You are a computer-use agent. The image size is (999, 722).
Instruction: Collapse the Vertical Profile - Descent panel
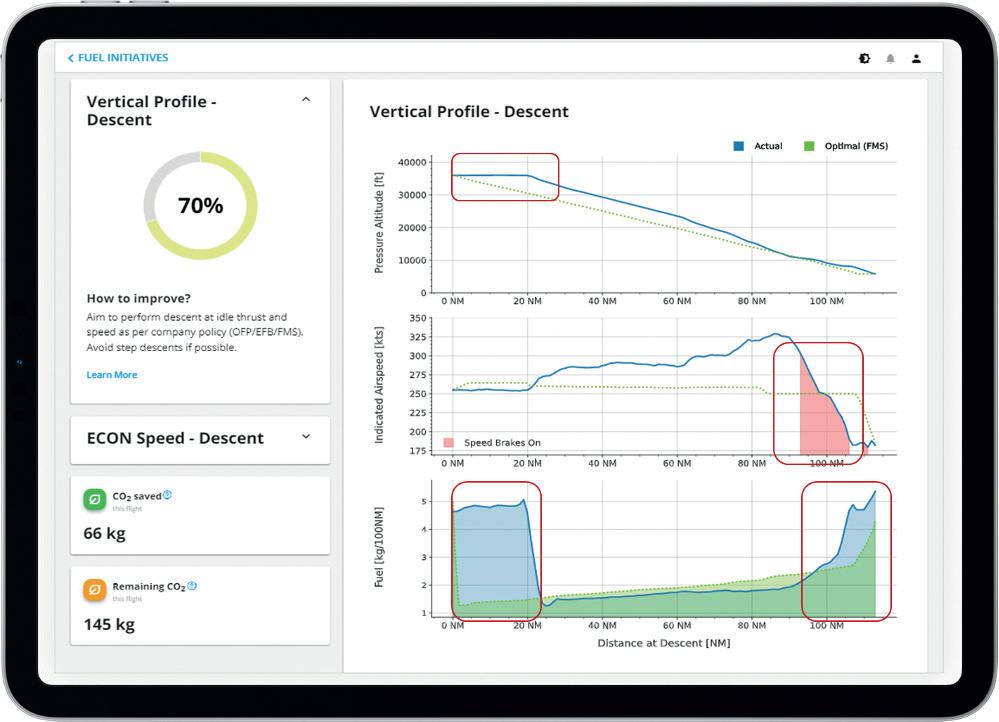tap(306, 99)
